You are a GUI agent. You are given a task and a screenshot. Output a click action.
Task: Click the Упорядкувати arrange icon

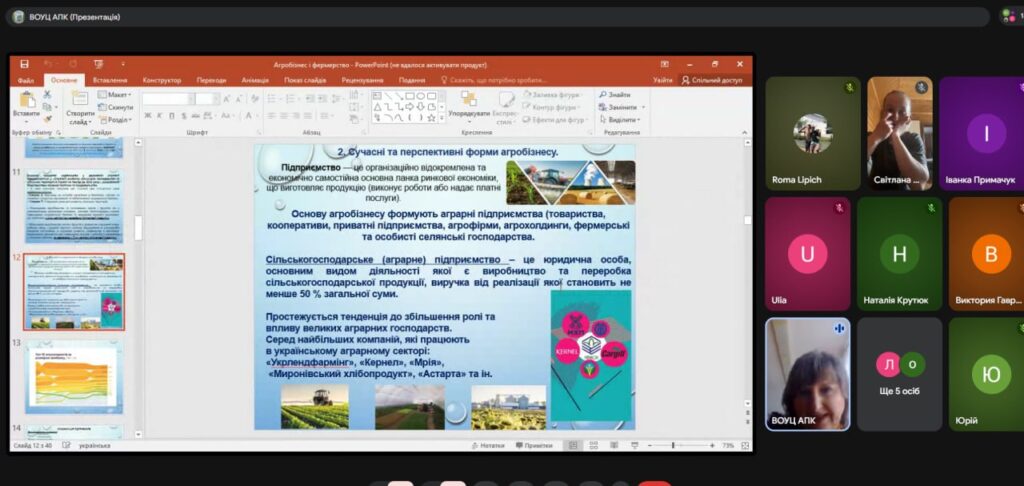(x=469, y=99)
